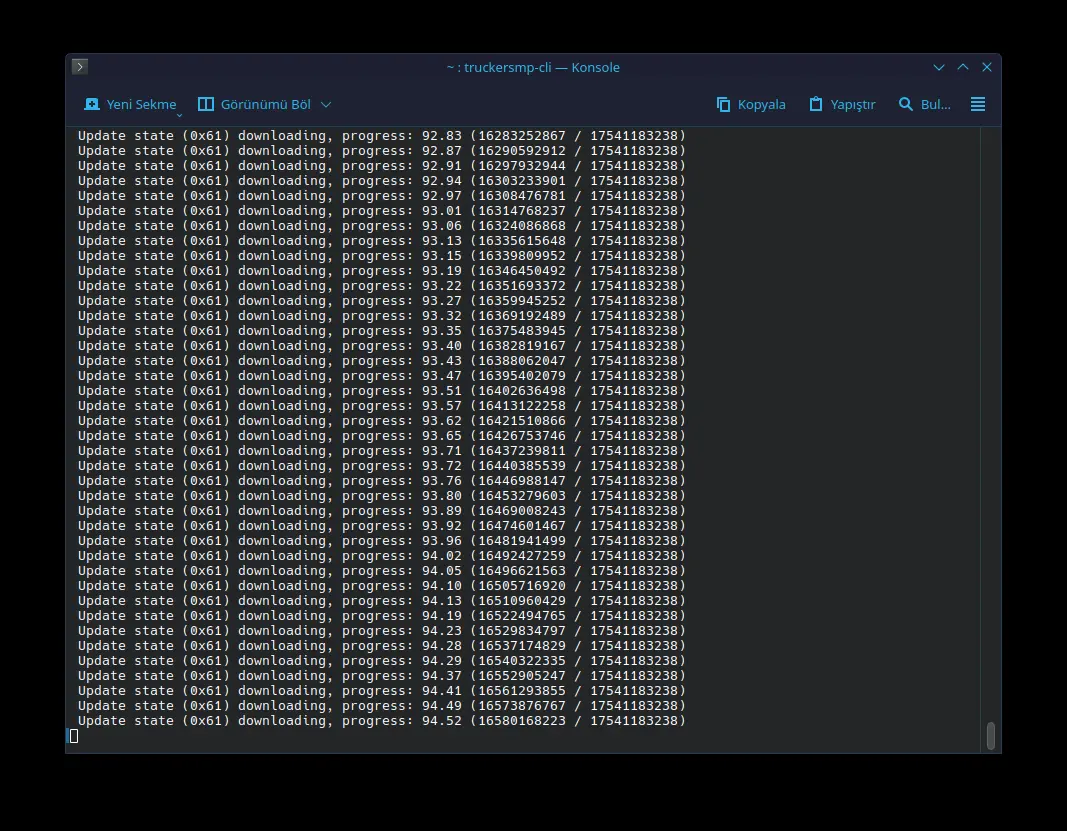Image resolution: width=1067 pixels, height=831 pixels.
Task: Minimize the Konsole window
Action: 939,67
